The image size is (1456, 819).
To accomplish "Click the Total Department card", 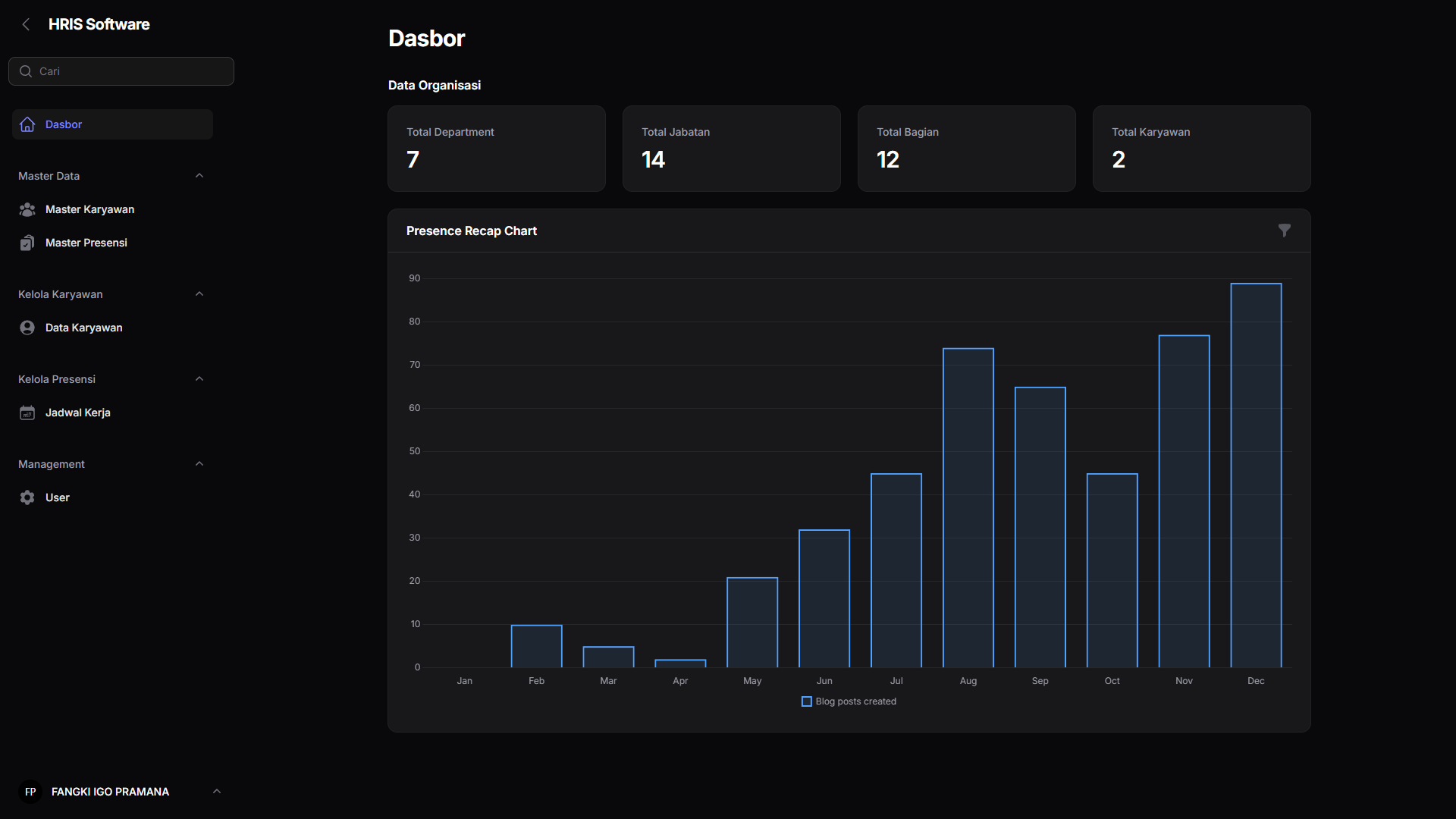I will (x=496, y=149).
